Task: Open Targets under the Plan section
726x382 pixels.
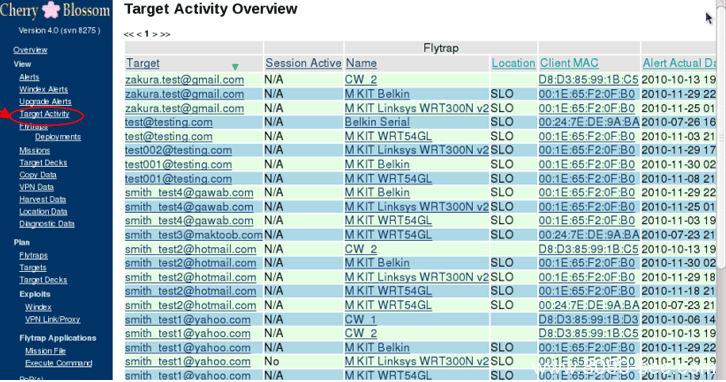Action: click(x=33, y=268)
